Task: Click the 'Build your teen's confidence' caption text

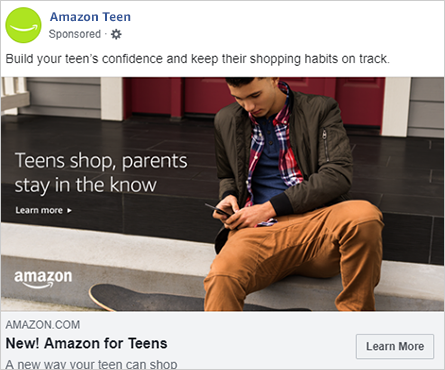Action: tap(198, 59)
